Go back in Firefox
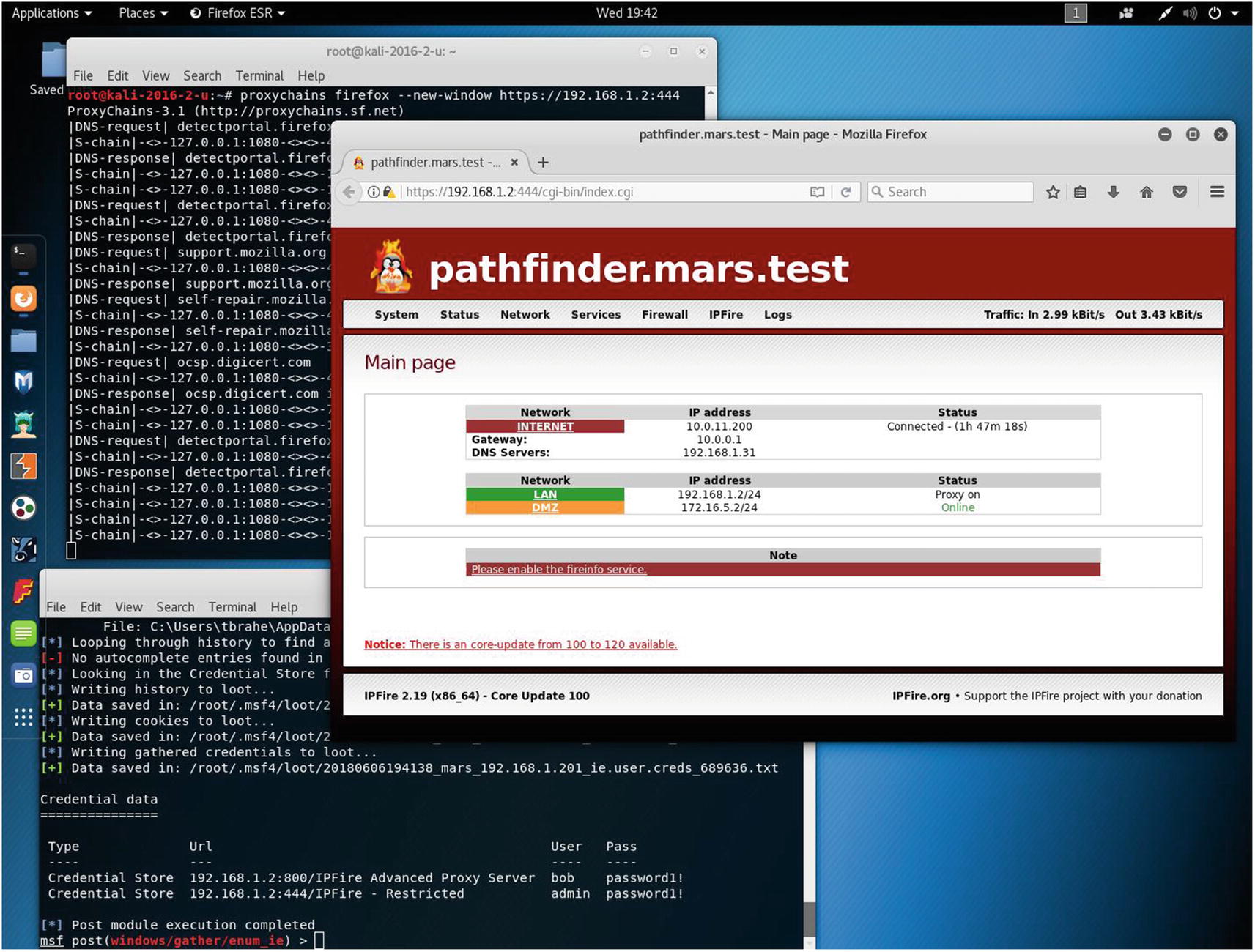Image resolution: width=1255 pixels, height=952 pixels. pos(349,192)
